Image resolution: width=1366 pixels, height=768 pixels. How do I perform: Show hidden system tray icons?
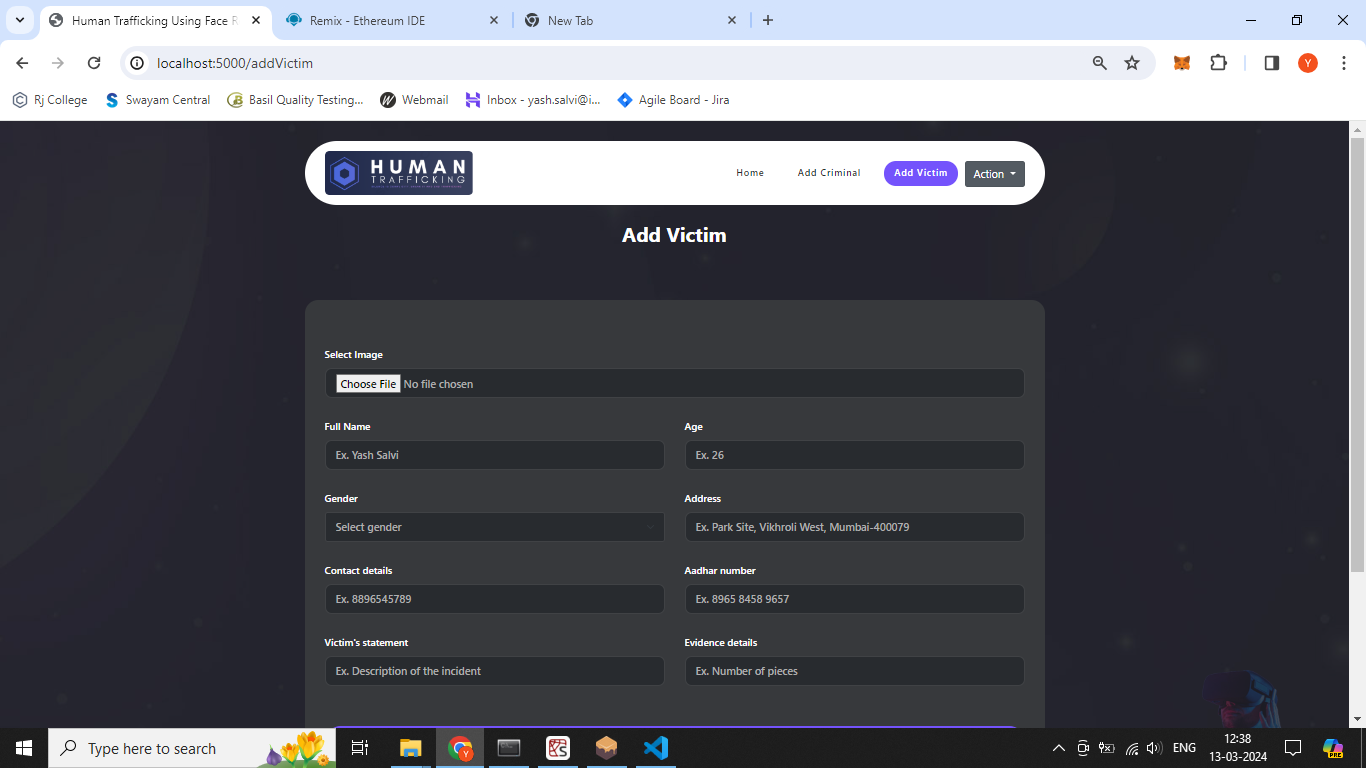[x=1059, y=748]
